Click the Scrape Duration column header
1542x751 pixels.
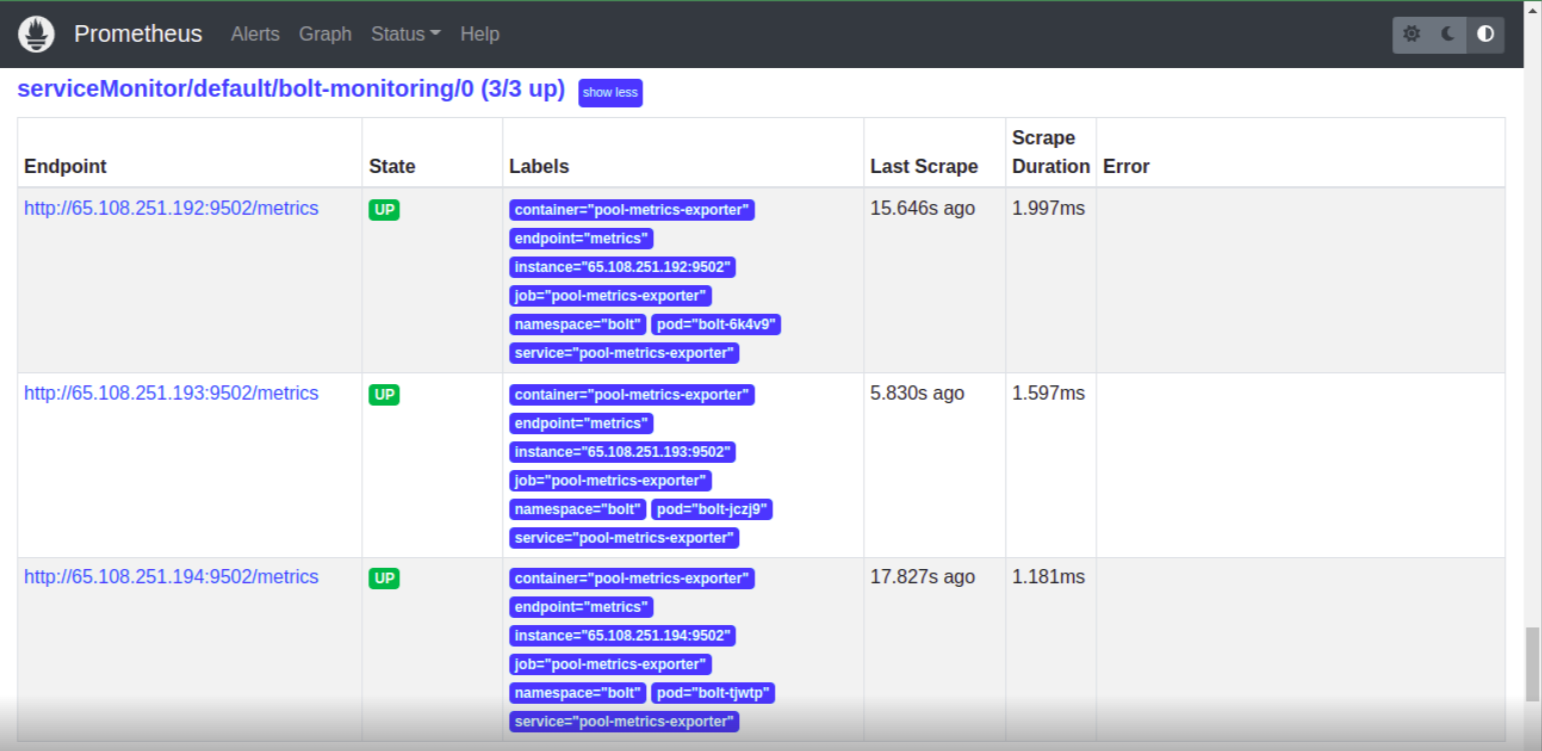point(1051,152)
